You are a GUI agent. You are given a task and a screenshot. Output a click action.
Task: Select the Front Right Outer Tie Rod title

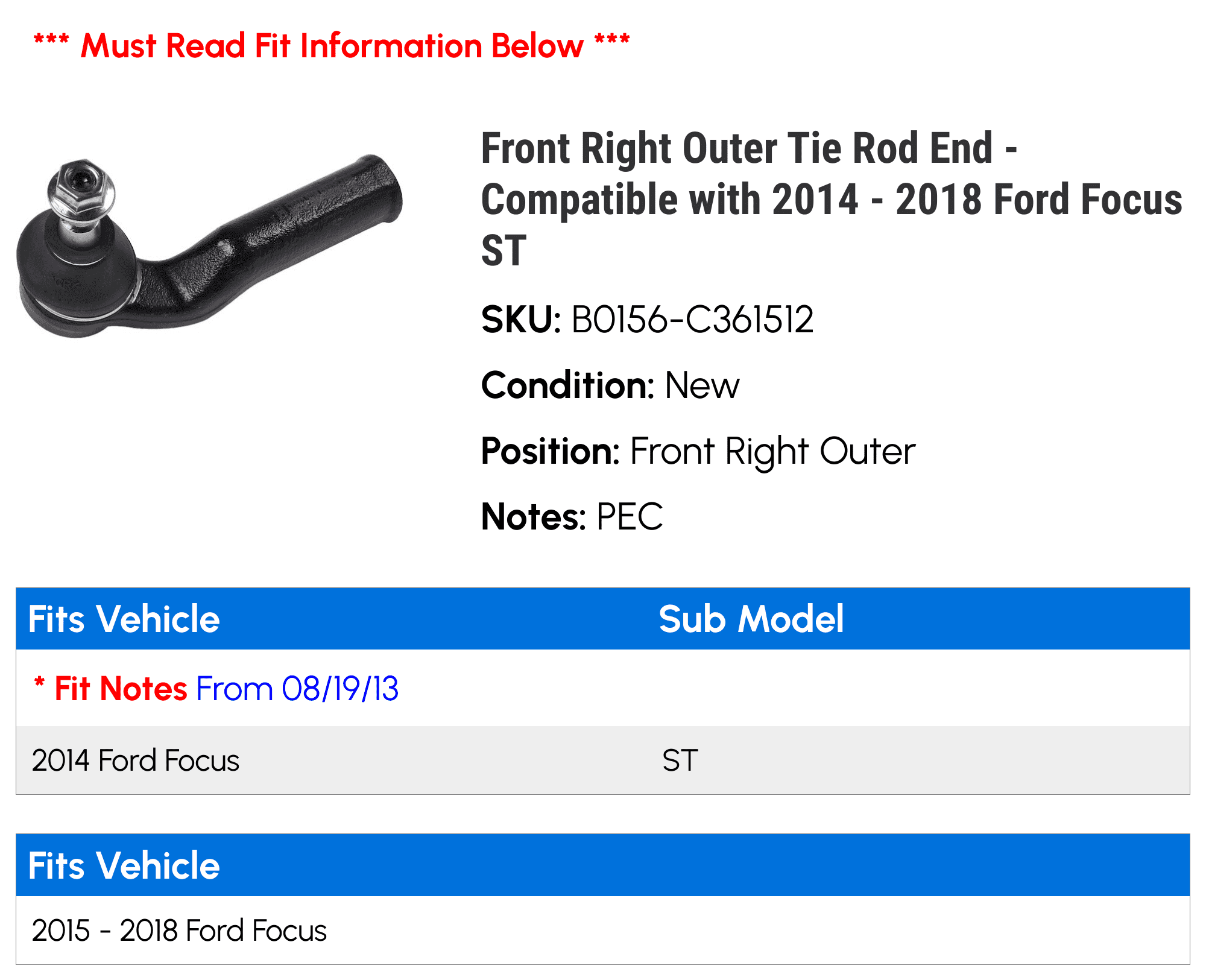(831, 199)
